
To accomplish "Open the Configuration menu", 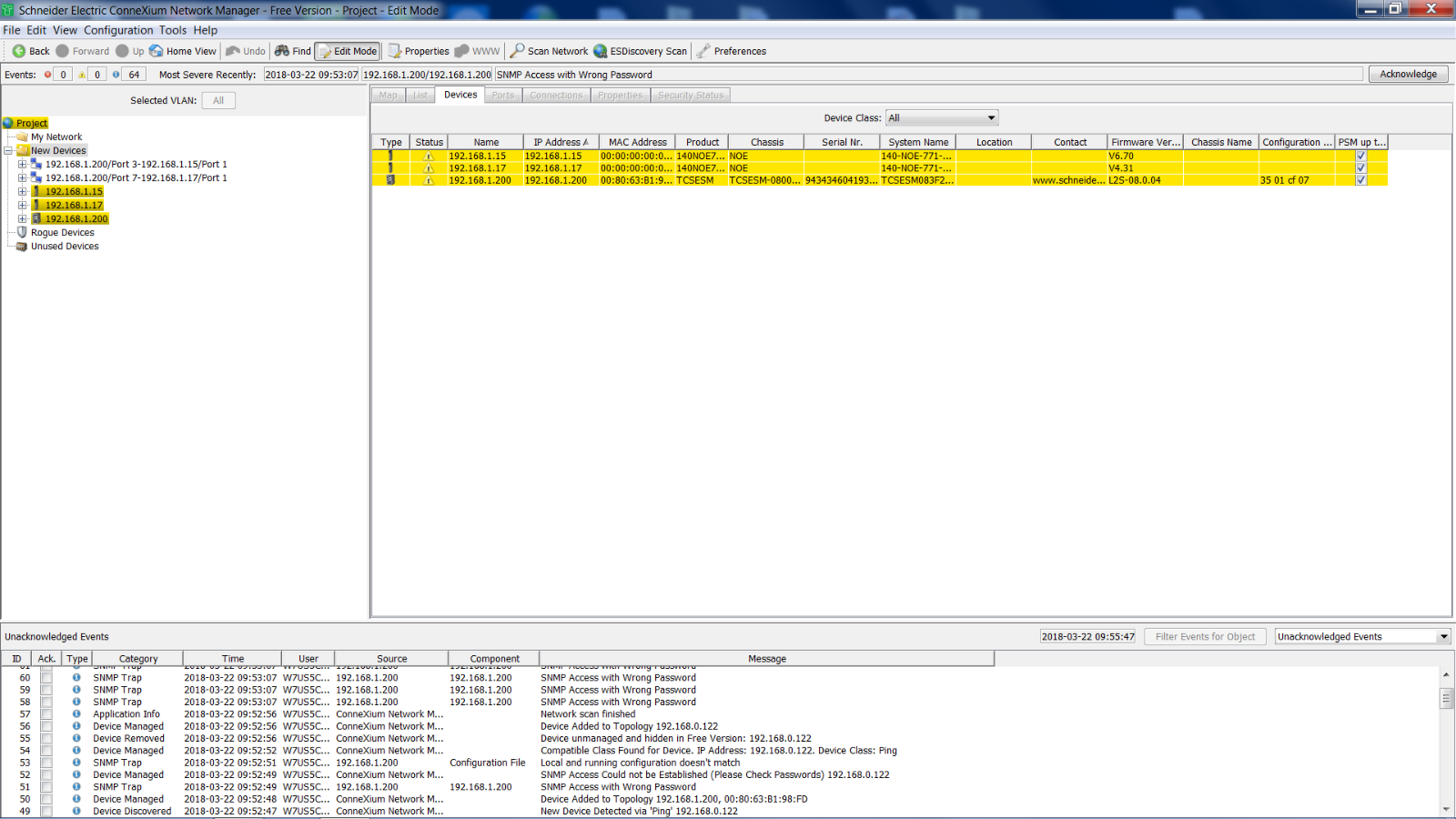I will coord(118,30).
